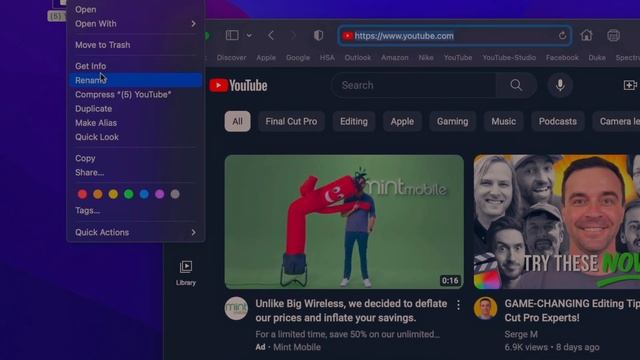Open the Mint Mobile ad options menu
The image size is (640, 360).
pyautogui.click(x=458, y=305)
